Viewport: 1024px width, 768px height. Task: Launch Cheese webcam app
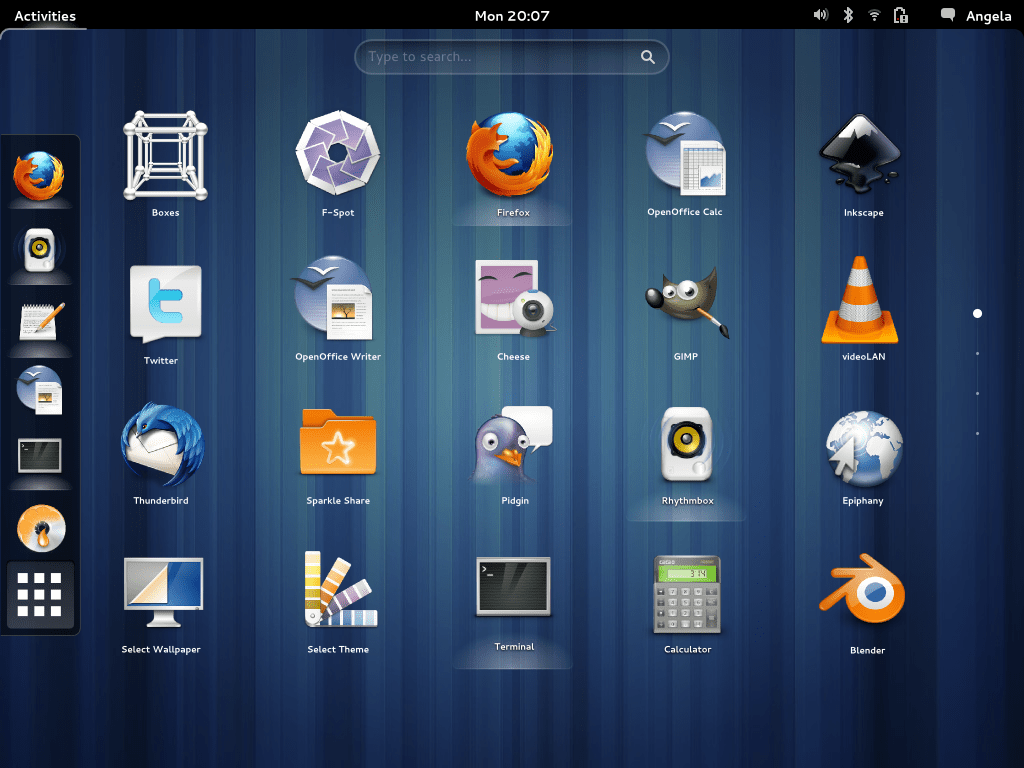(515, 298)
